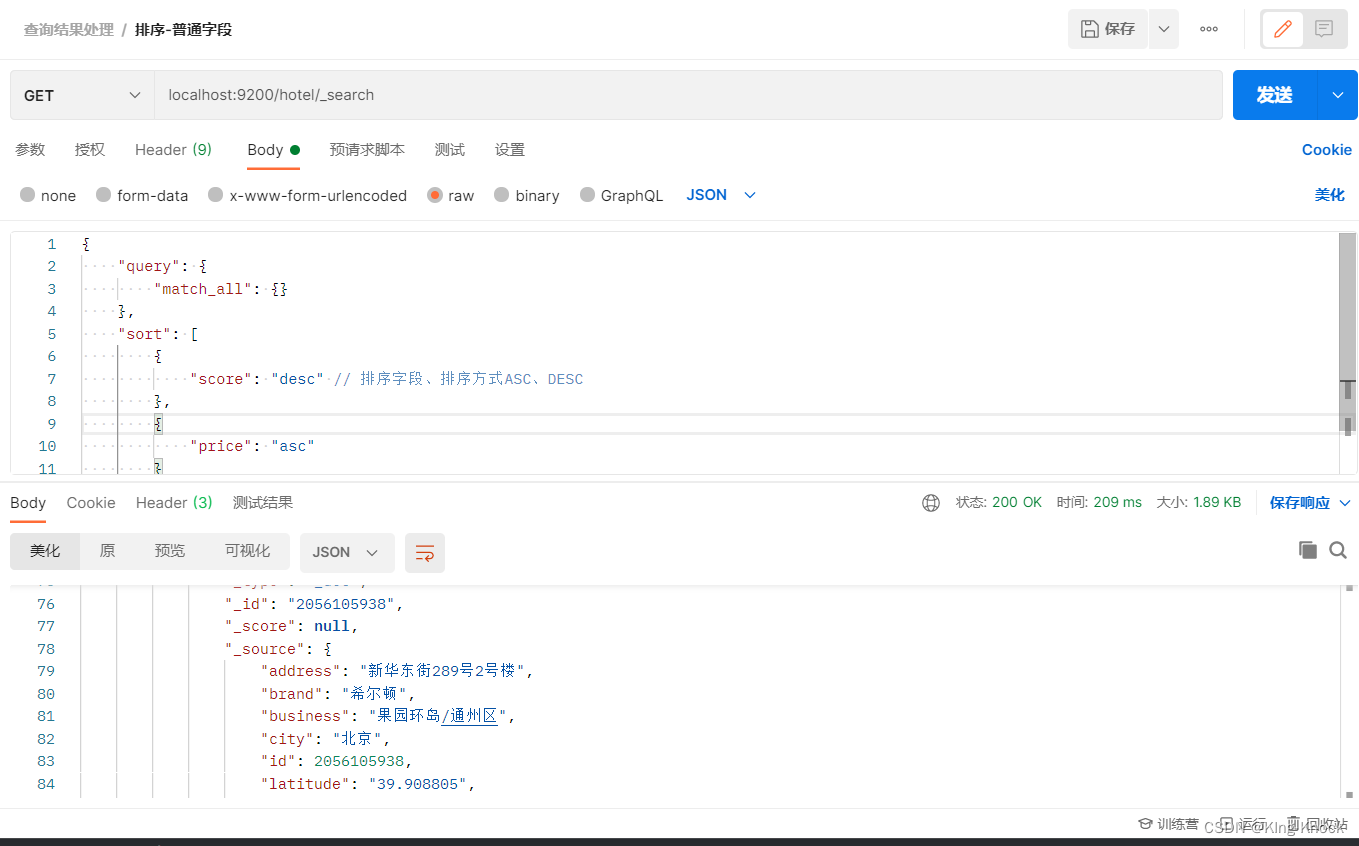Click the pencil edit icon
1359x846 pixels.
pos(1282,29)
